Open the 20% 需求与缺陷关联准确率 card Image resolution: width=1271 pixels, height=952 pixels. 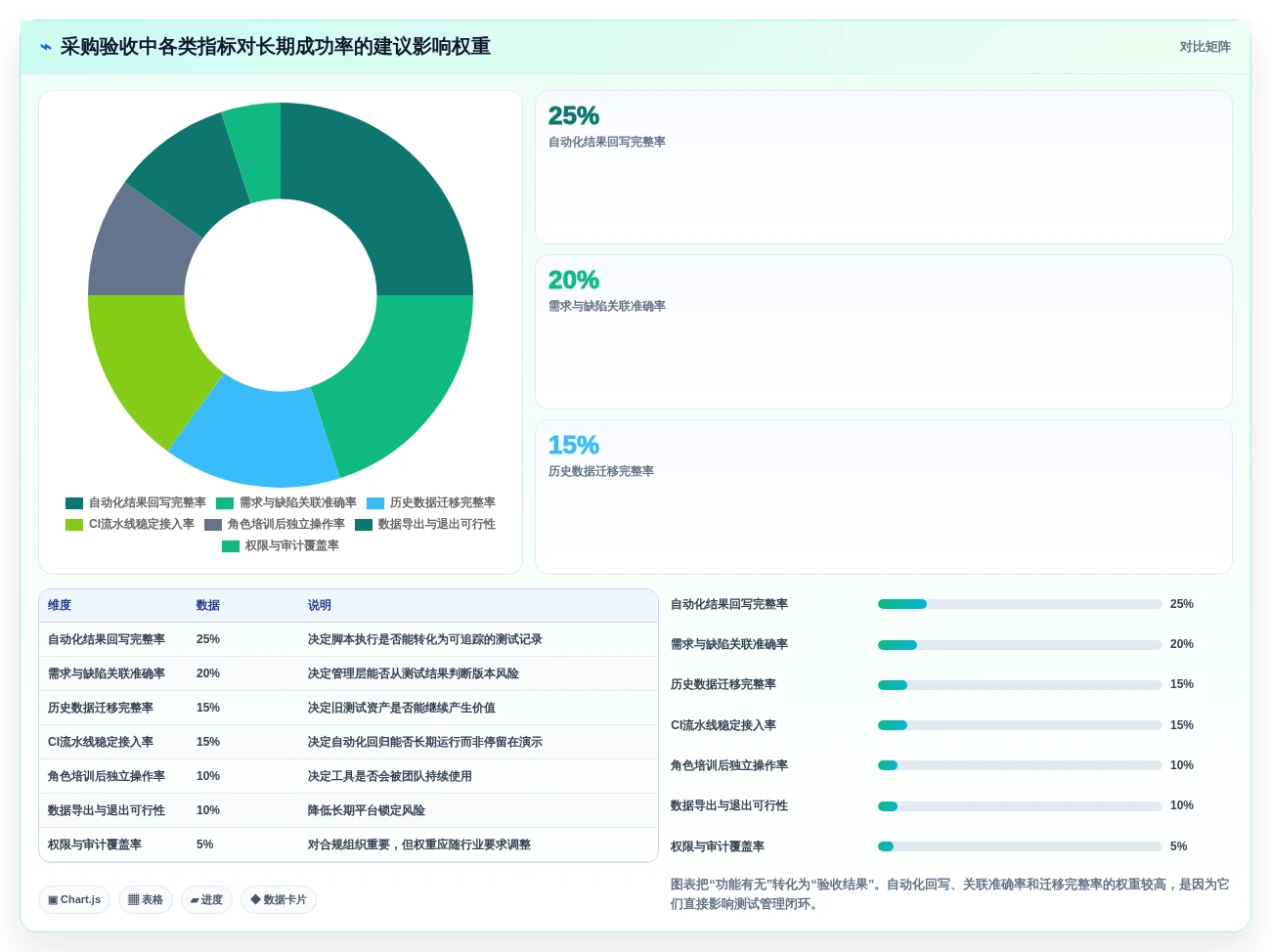click(x=884, y=331)
